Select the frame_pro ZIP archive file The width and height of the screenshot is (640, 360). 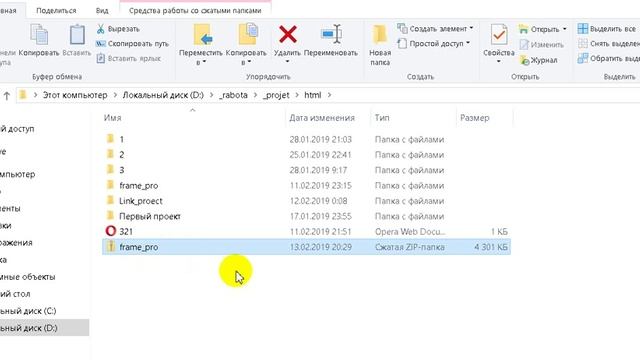tap(306, 247)
